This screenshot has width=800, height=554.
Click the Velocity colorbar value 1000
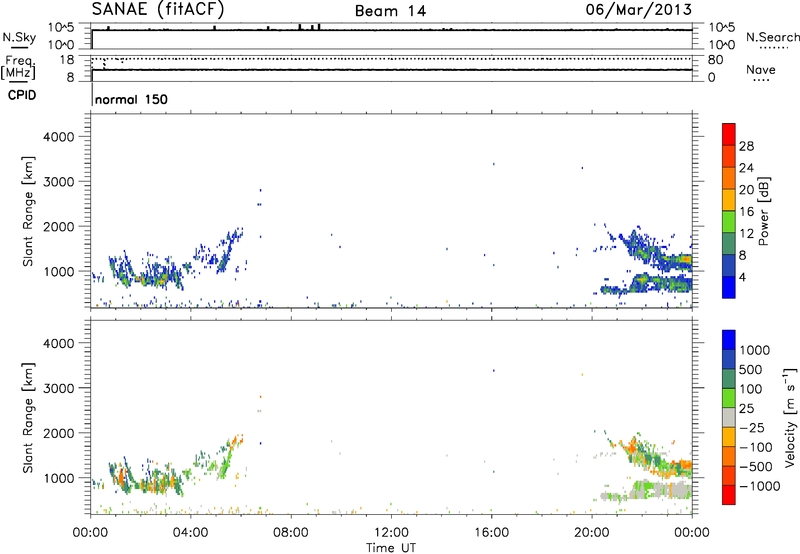point(755,350)
